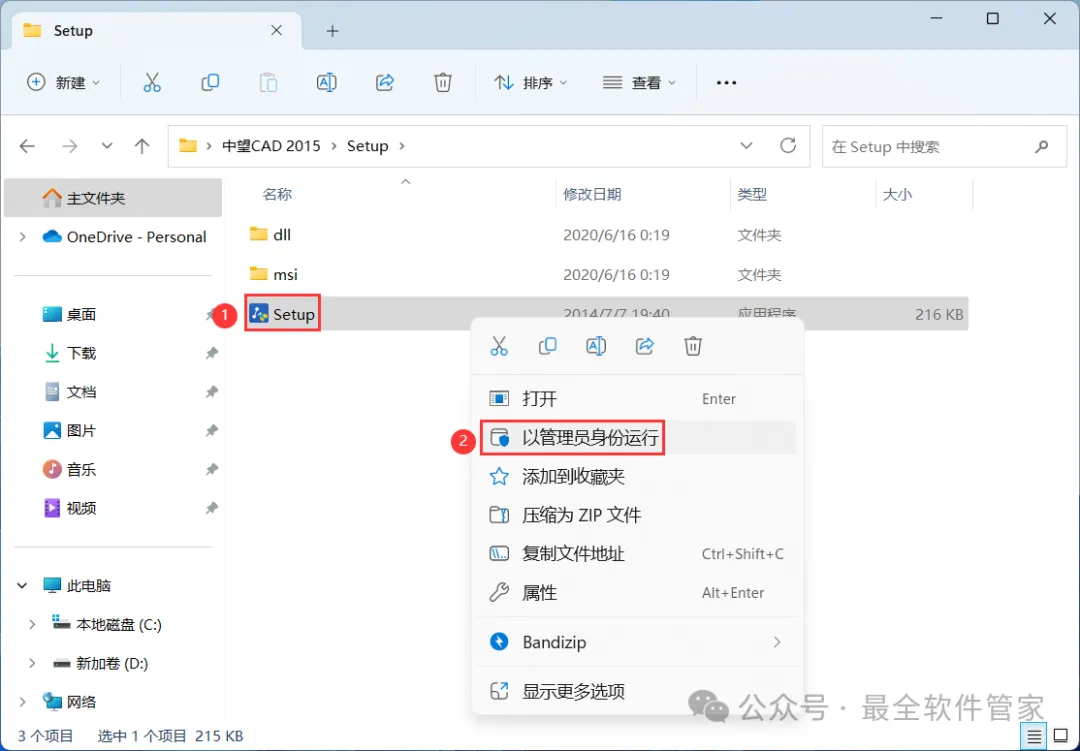The height and width of the screenshot is (751, 1080).
Task: Go up one folder level
Action: (x=142, y=146)
